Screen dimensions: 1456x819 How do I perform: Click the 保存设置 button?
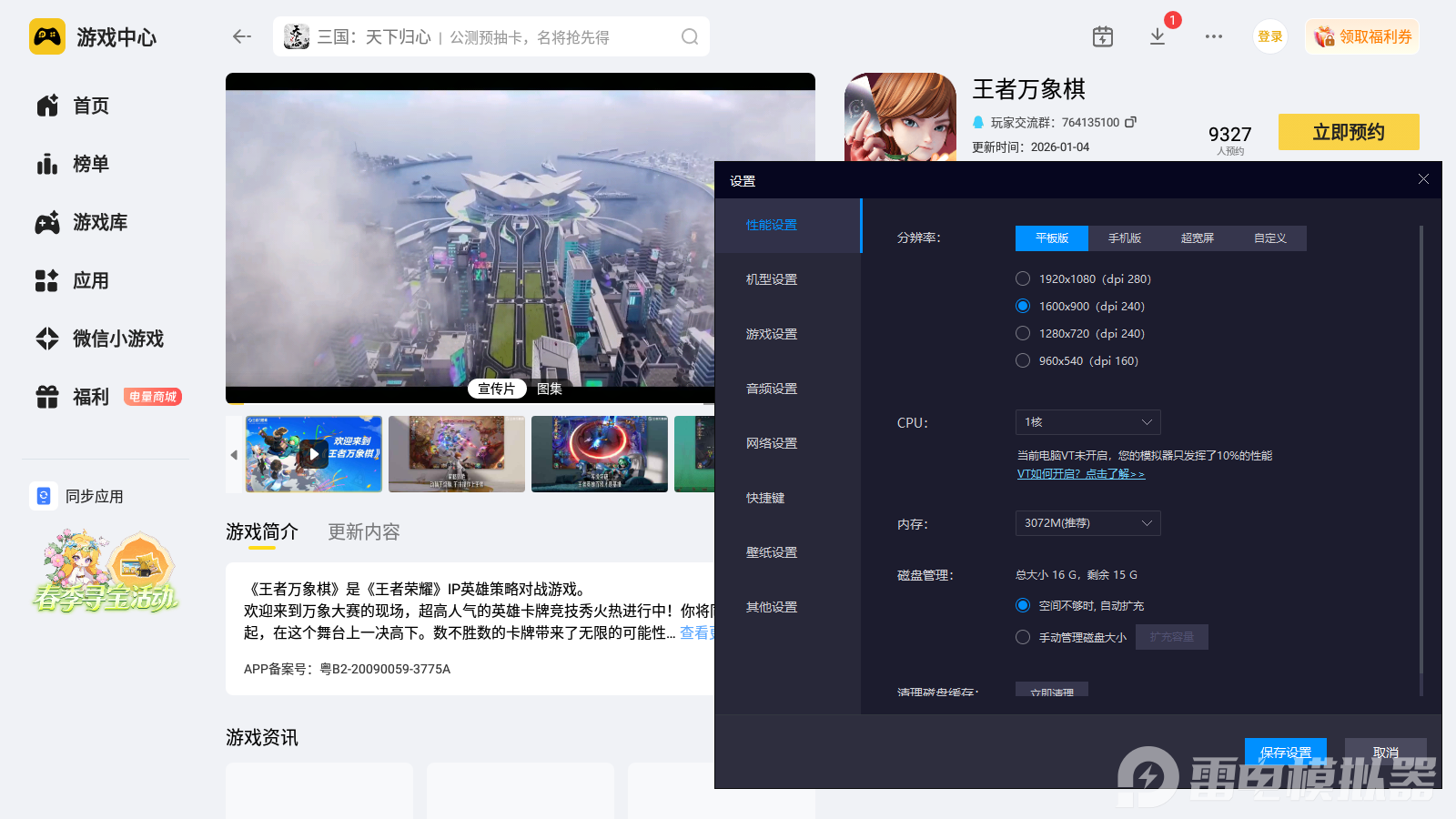(x=1286, y=753)
